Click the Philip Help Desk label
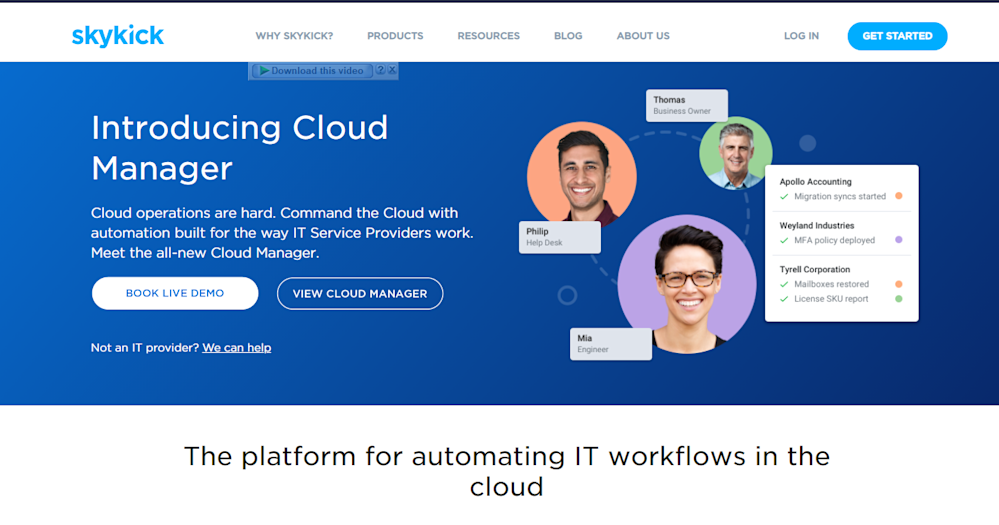Viewport: 999px width, 525px height. [x=560, y=237]
